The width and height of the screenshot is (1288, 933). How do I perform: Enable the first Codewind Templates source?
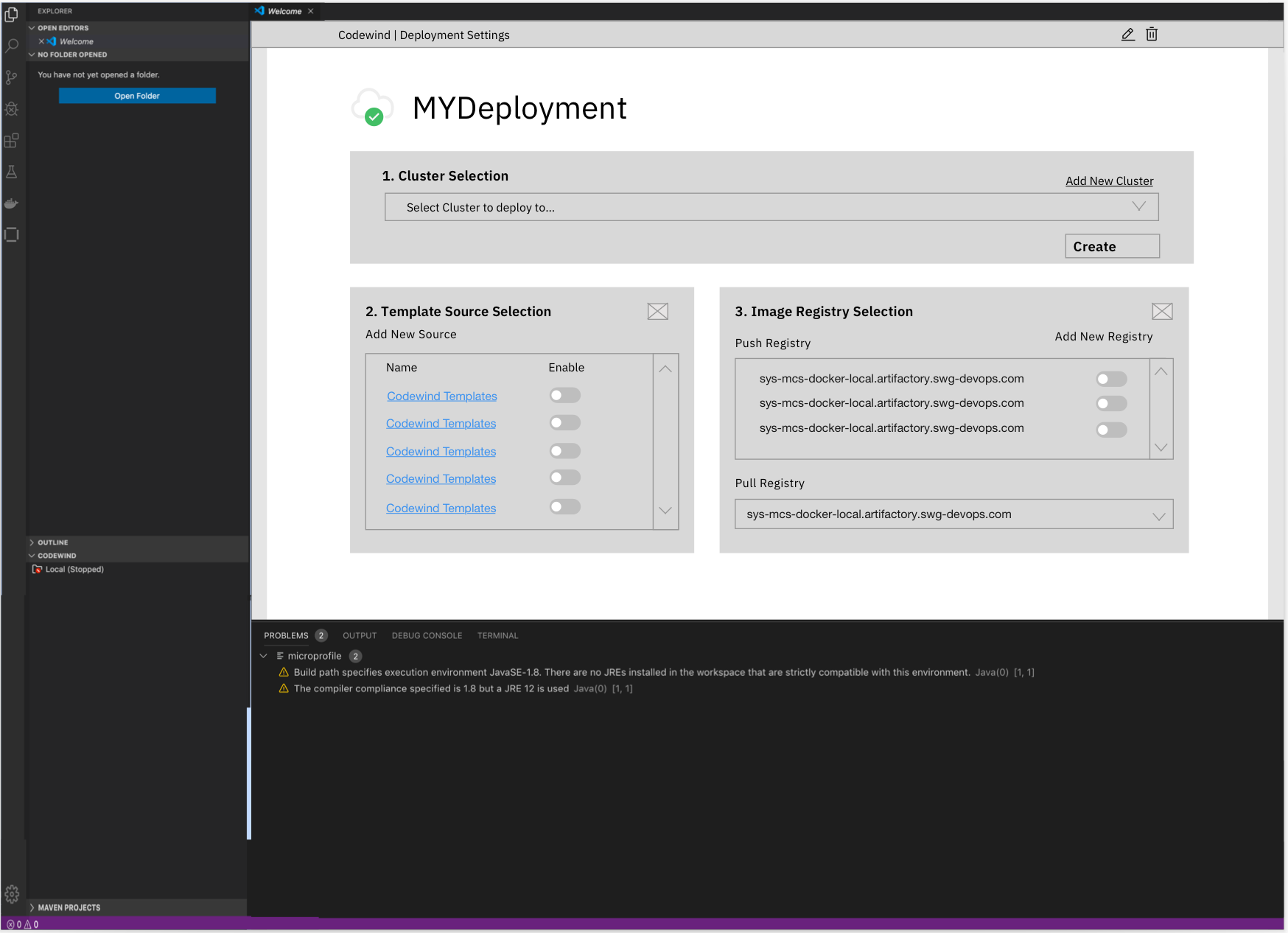564,395
